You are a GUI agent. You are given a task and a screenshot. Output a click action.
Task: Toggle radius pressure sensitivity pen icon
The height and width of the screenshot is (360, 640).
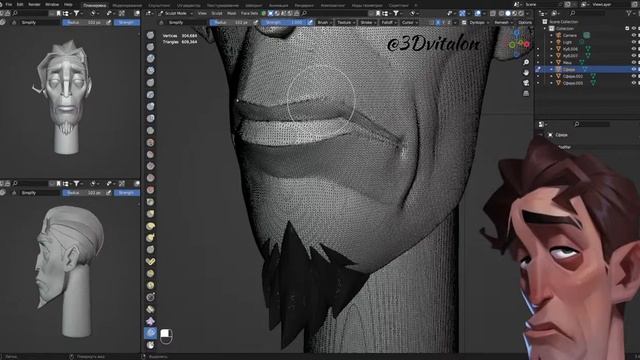coord(256,22)
